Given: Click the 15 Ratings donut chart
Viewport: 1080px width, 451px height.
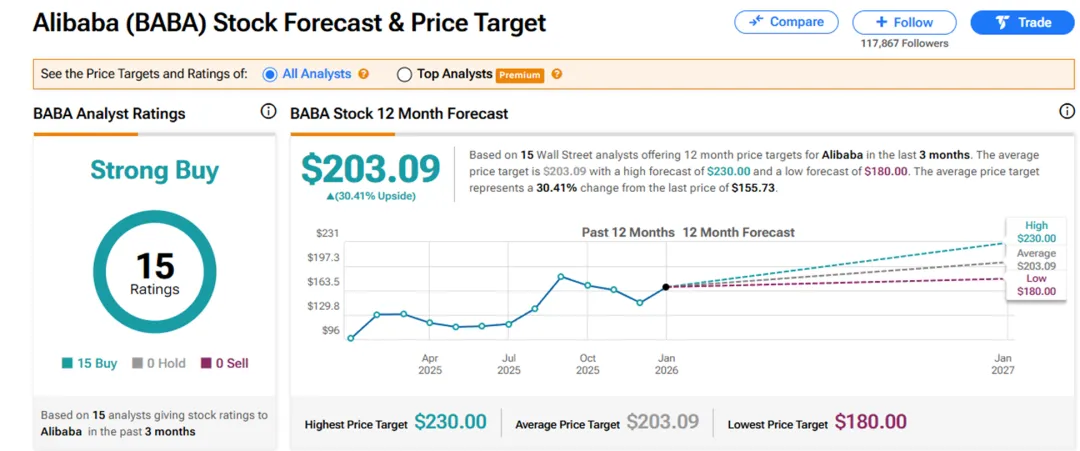Looking at the screenshot, I should click(154, 272).
